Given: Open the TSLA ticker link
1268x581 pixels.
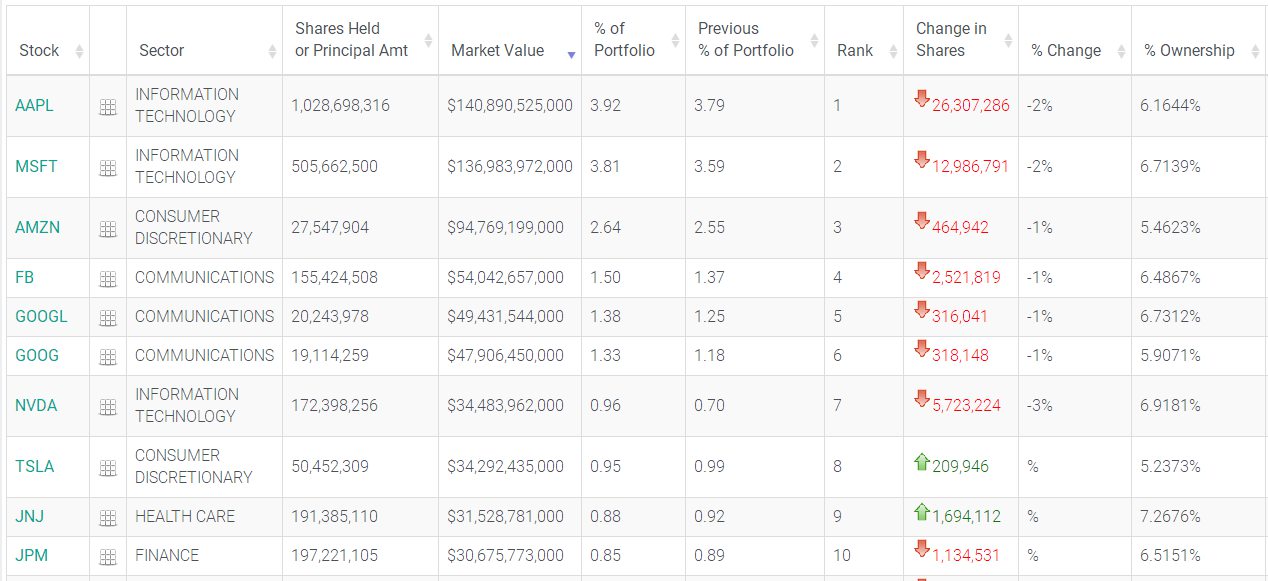Looking at the screenshot, I should pyautogui.click(x=34, y=467).
